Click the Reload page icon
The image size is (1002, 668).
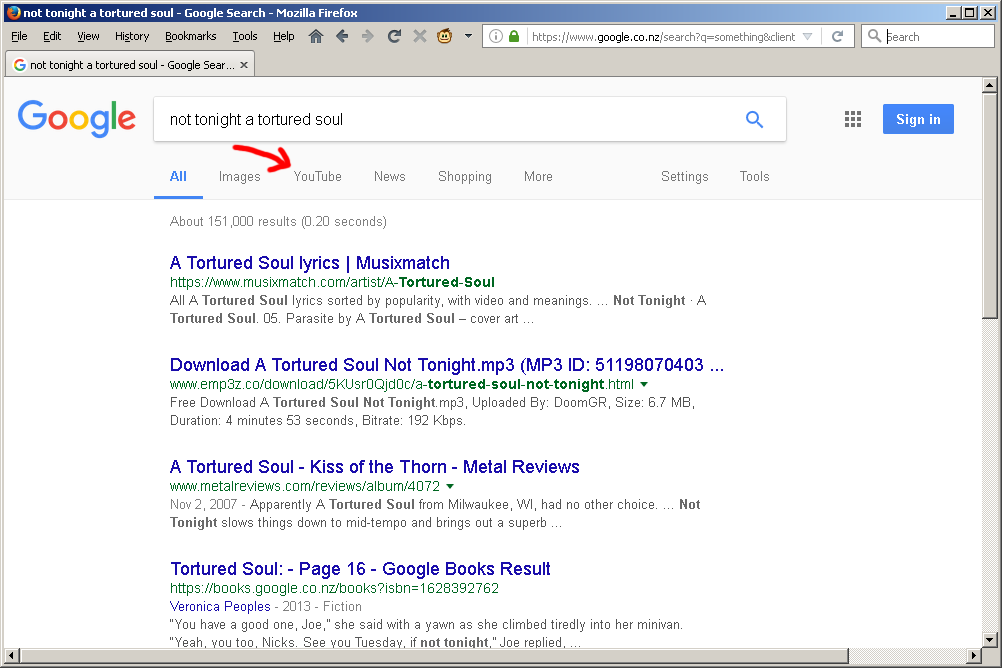(x=394, y=36)
